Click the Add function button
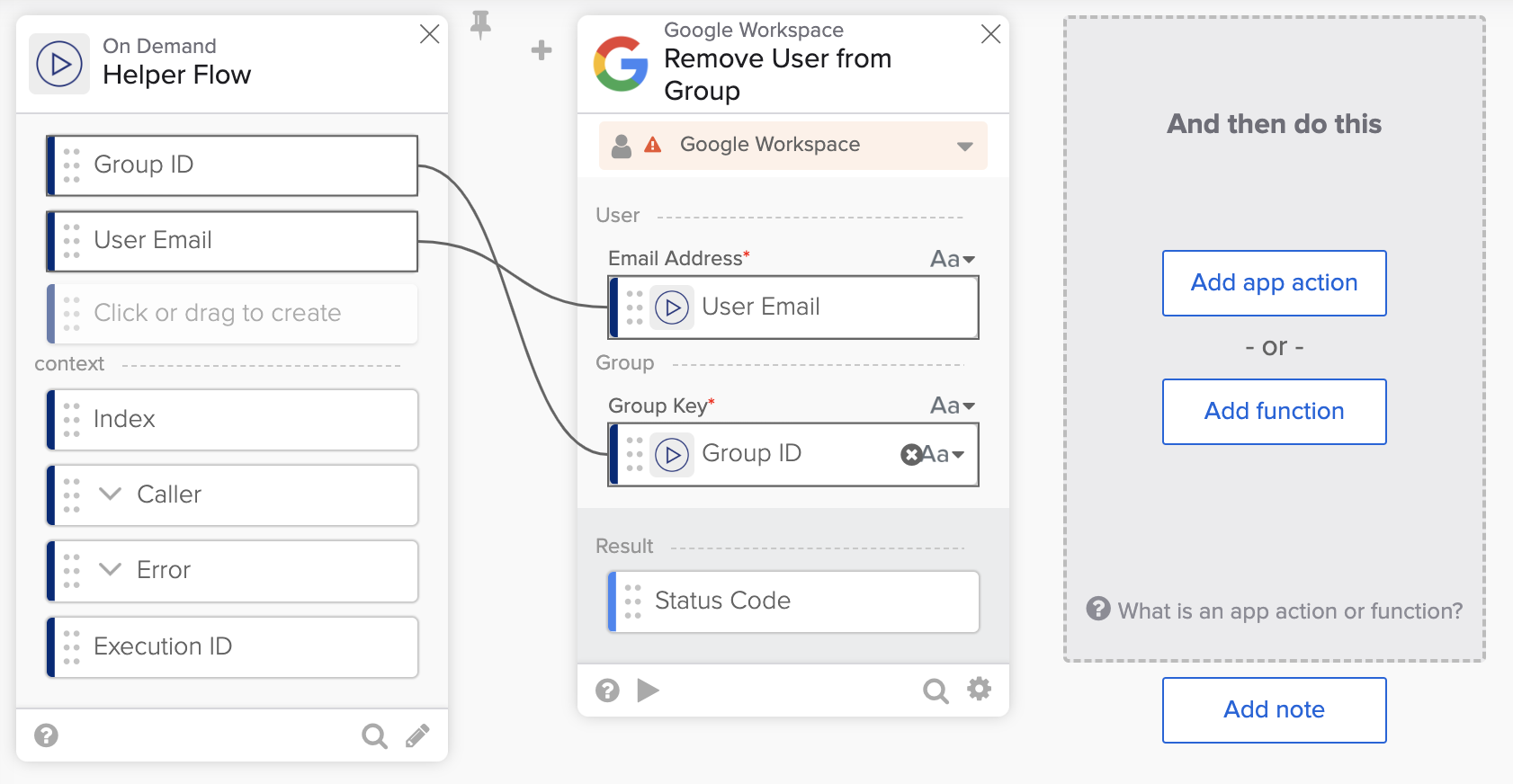The width and height of the screenshot is (1513, 784). pos(1274,412)
